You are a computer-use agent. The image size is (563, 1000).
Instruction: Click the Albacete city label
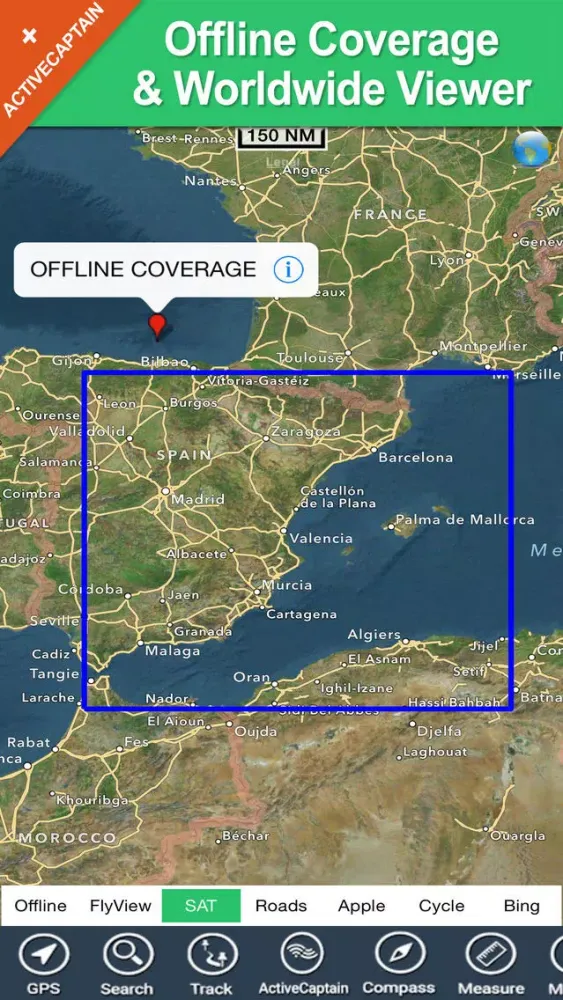196,554
